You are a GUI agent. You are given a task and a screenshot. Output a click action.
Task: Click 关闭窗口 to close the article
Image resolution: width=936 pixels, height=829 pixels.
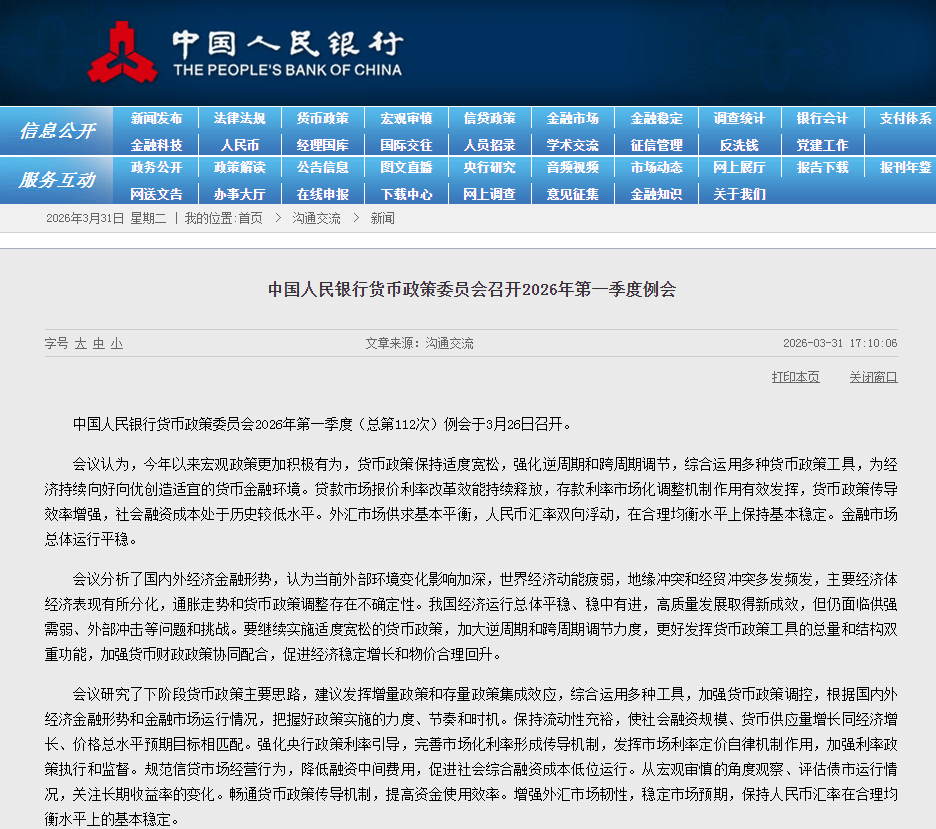coord(872,376)
